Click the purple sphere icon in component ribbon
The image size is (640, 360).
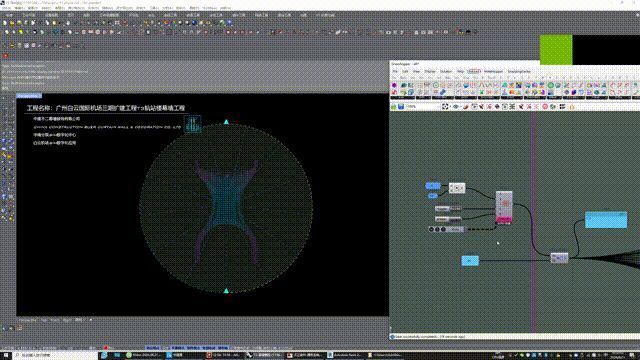click(394, 85)
